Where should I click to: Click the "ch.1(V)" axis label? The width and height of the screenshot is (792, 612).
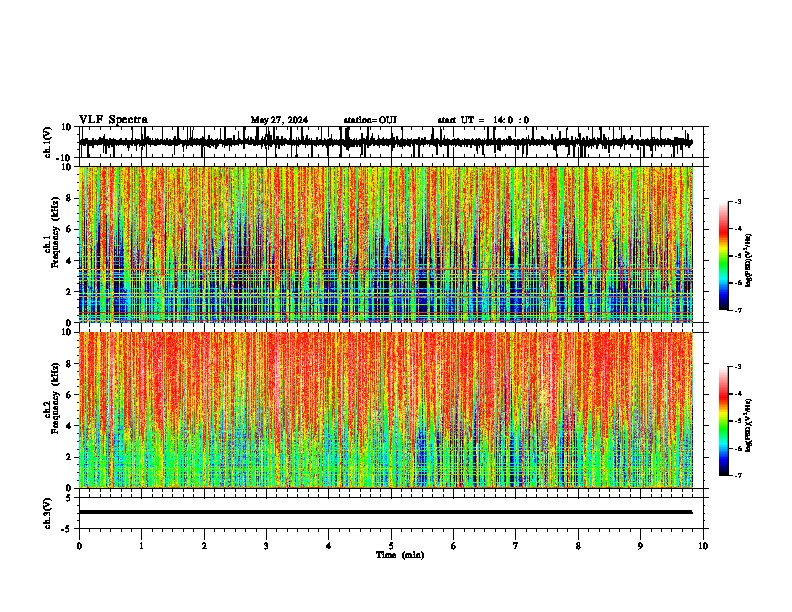point(48,142)
